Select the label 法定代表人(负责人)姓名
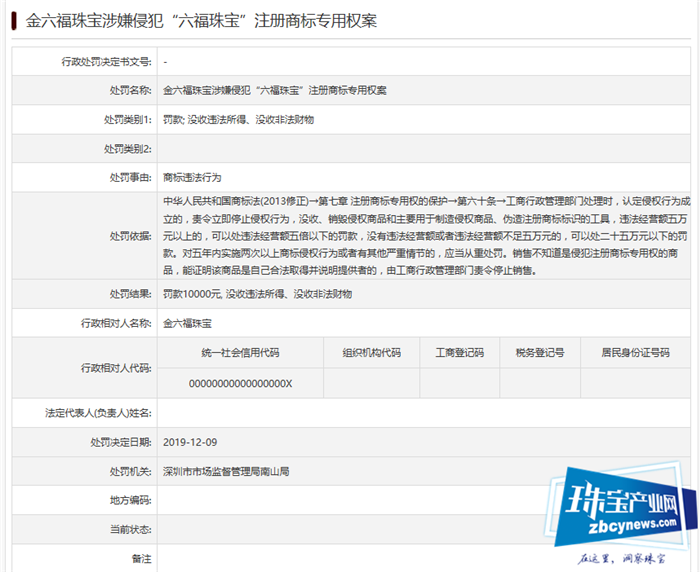The width and height of the screenshot is (700, 572). click(98, 413)
